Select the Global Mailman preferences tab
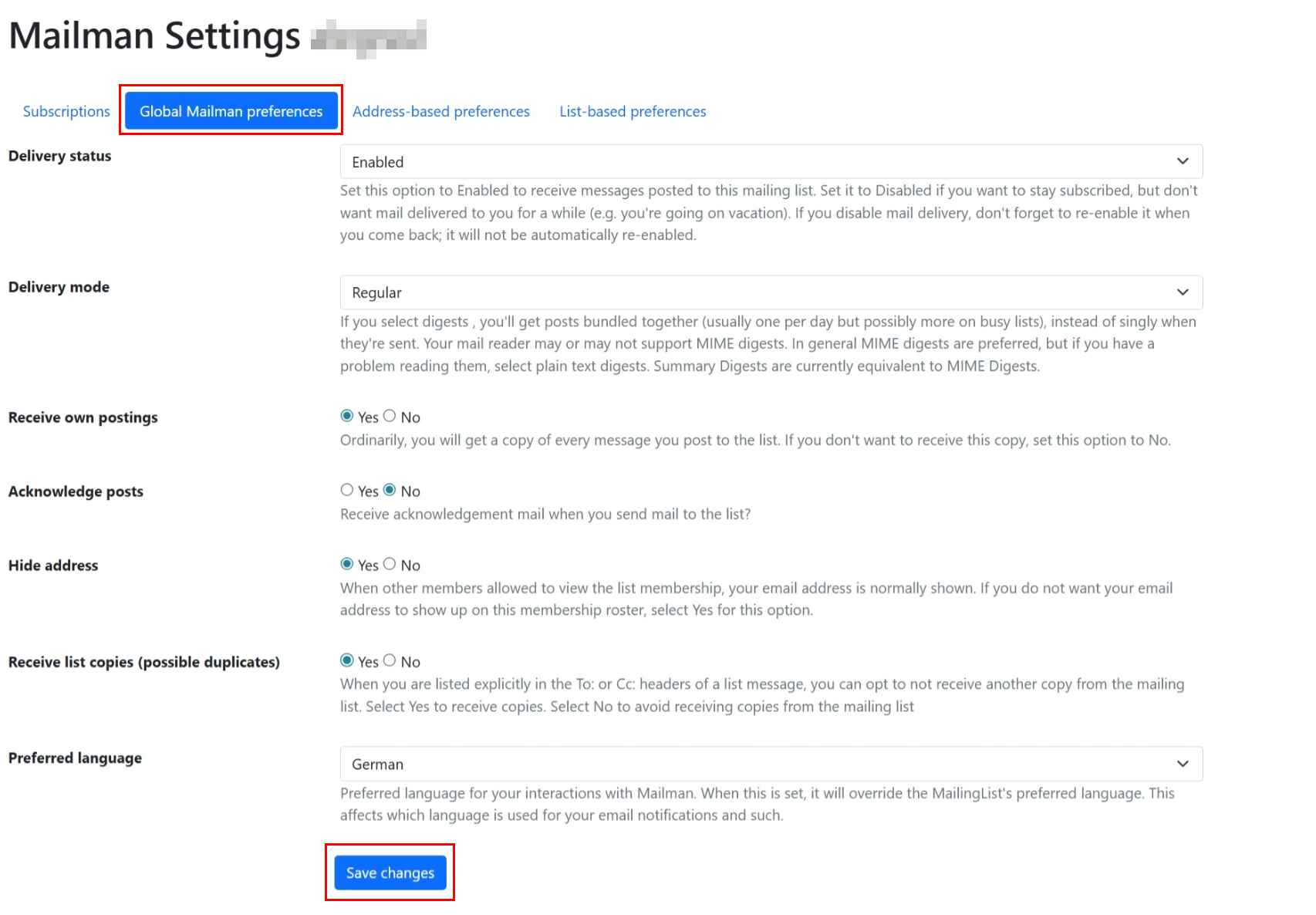The width and height of the screenshot is (1316, 915). [231, 111]
